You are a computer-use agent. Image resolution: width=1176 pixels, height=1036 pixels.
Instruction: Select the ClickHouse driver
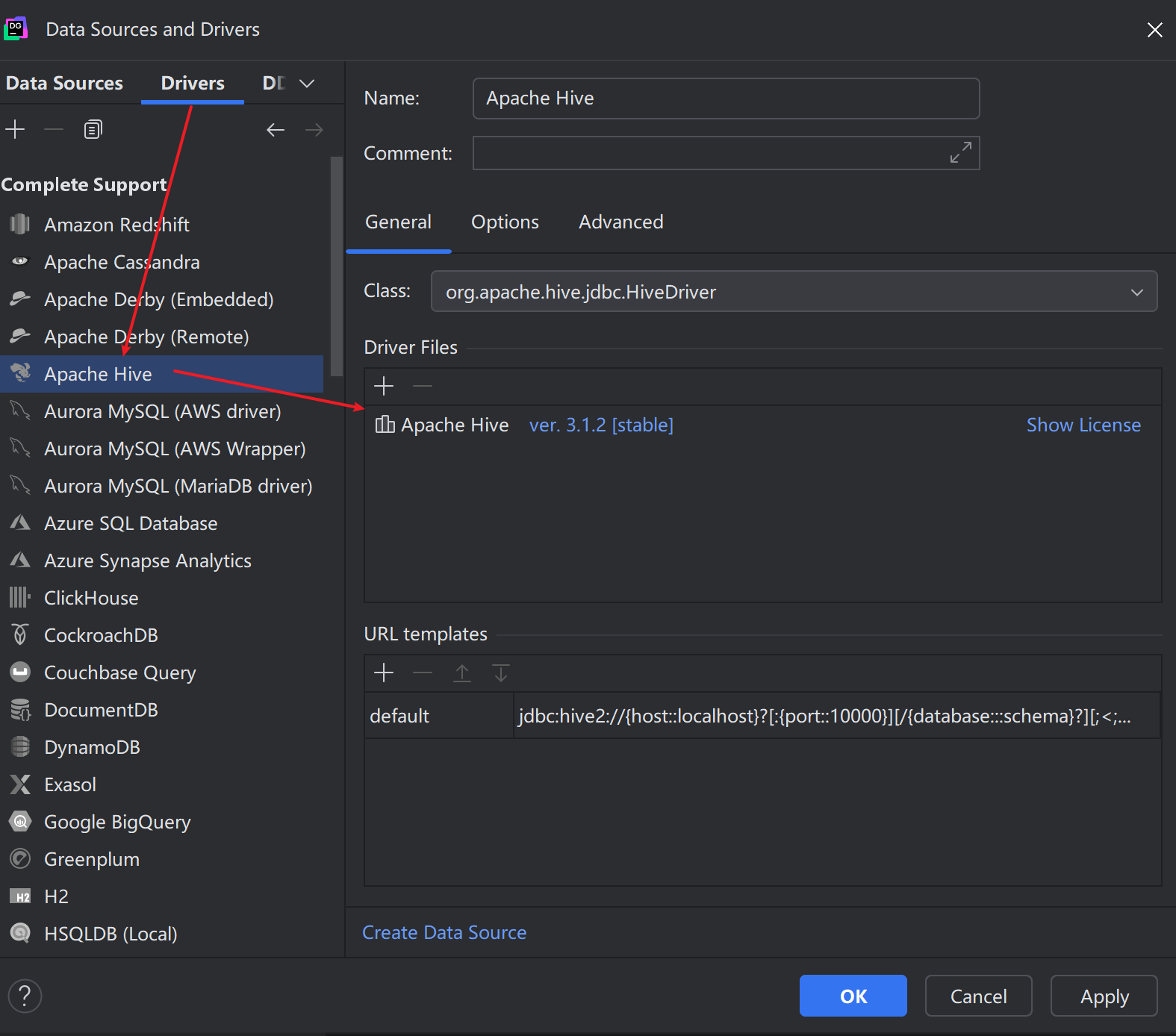(x=162, y=598)
